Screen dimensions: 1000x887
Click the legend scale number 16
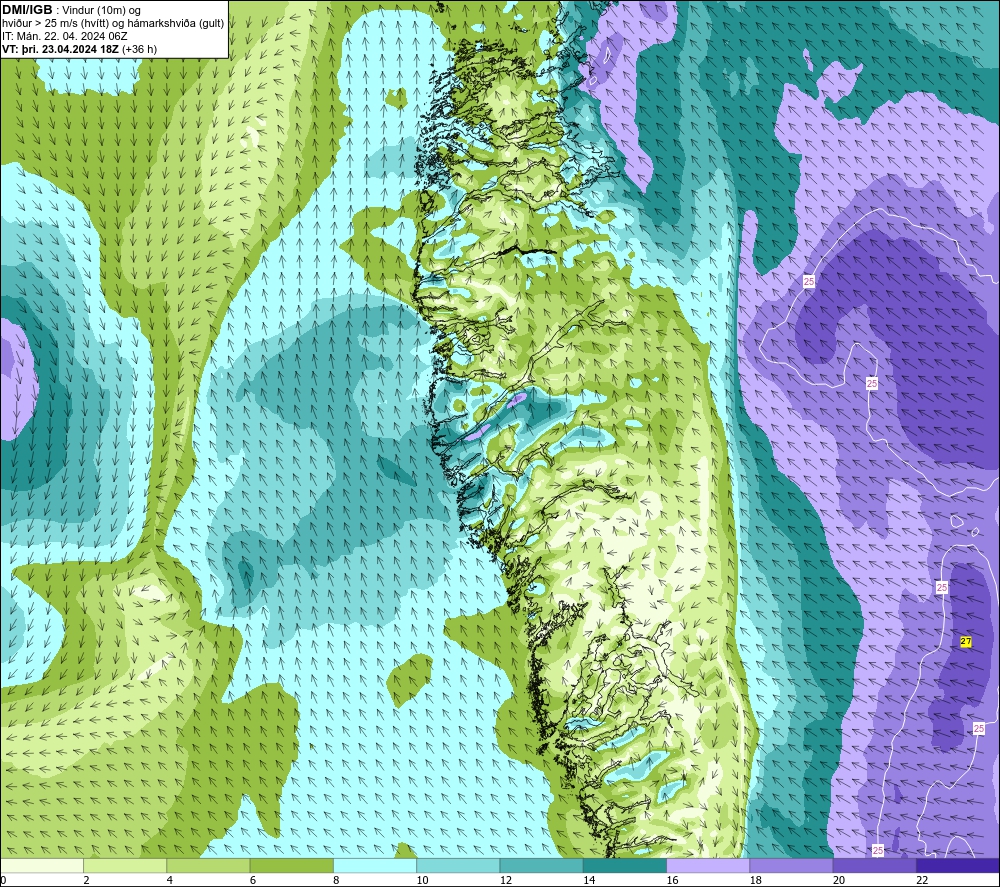click(672, 880)
